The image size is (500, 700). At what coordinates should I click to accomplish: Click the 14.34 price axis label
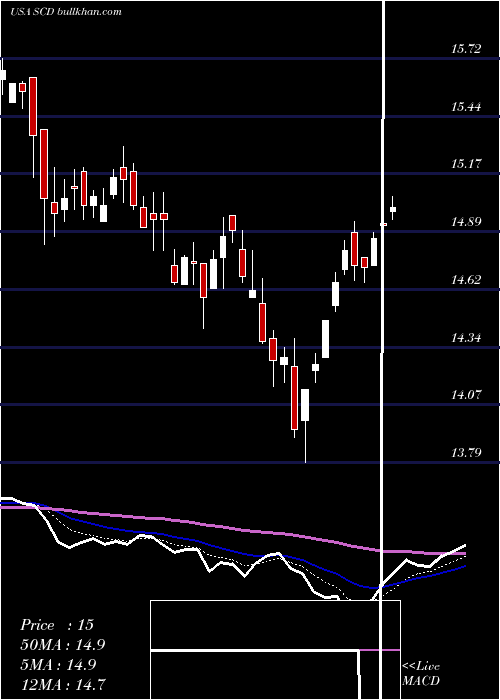click(466, 338)
